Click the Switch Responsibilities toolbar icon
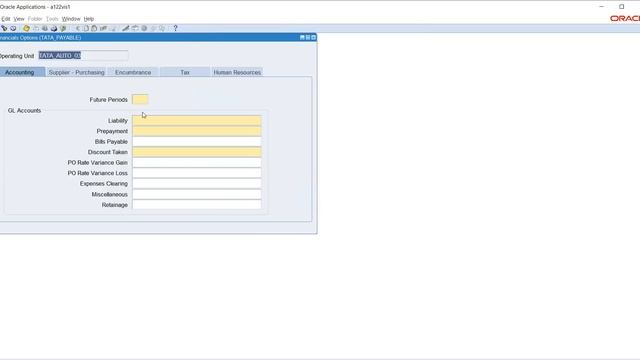Image resolution: width=640 pixels, height=360 pixels. pyautogui.click(x=44, y=28)
